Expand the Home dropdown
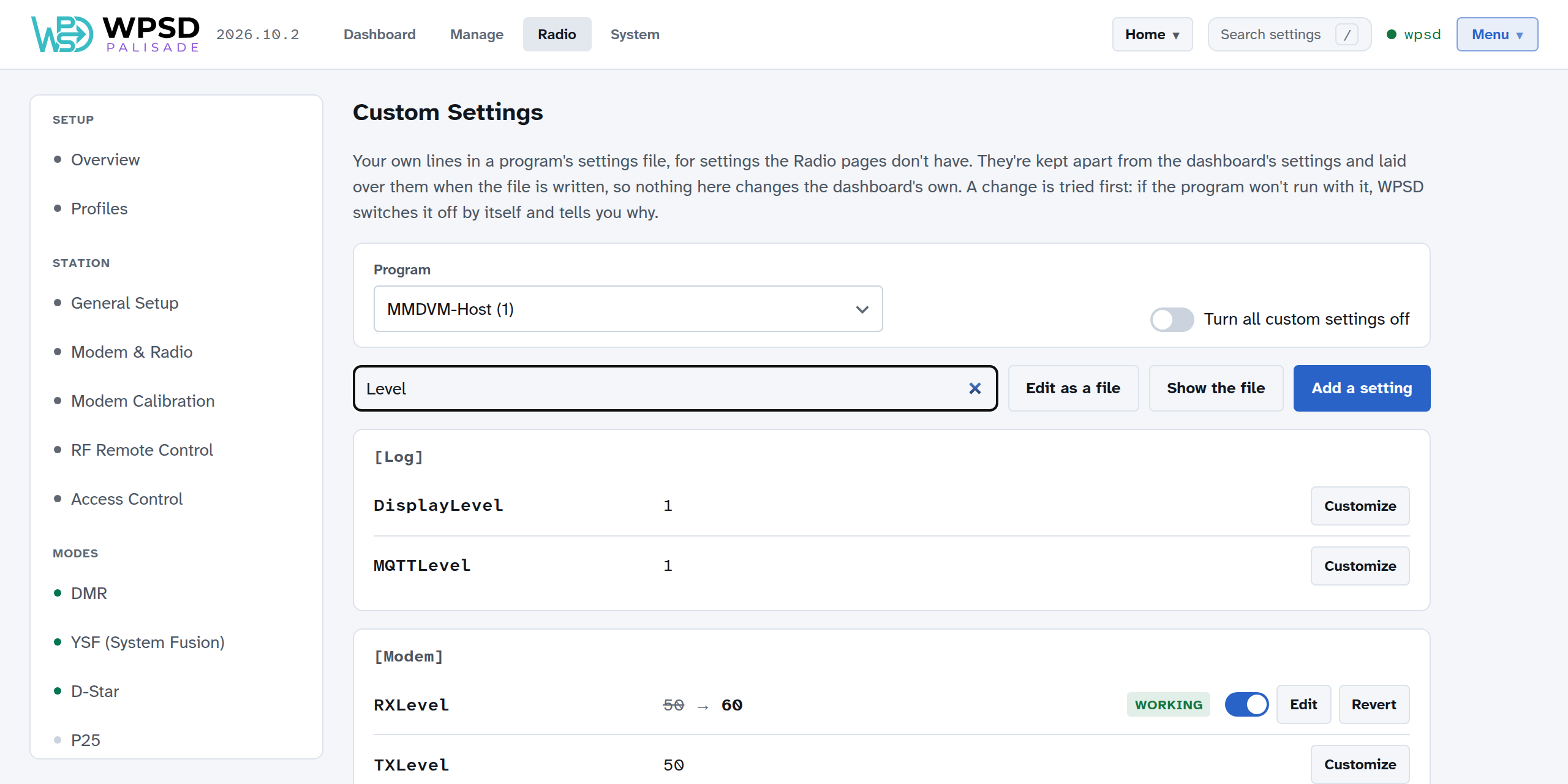Image resolution: width=1568 pixels, height=784 pixels. 1152,34
